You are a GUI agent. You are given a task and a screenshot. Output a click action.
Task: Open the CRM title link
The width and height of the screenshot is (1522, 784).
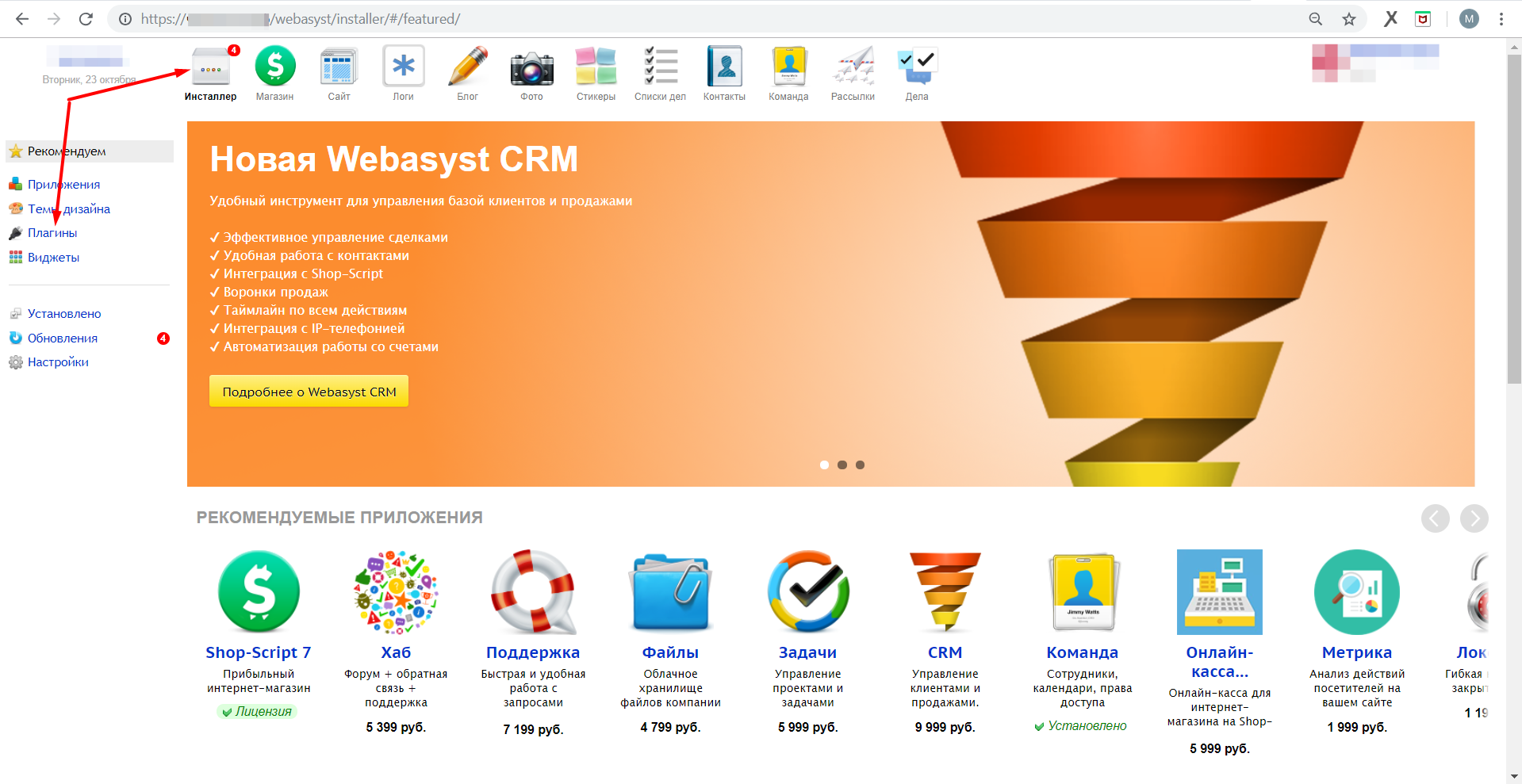click(945, 652)
